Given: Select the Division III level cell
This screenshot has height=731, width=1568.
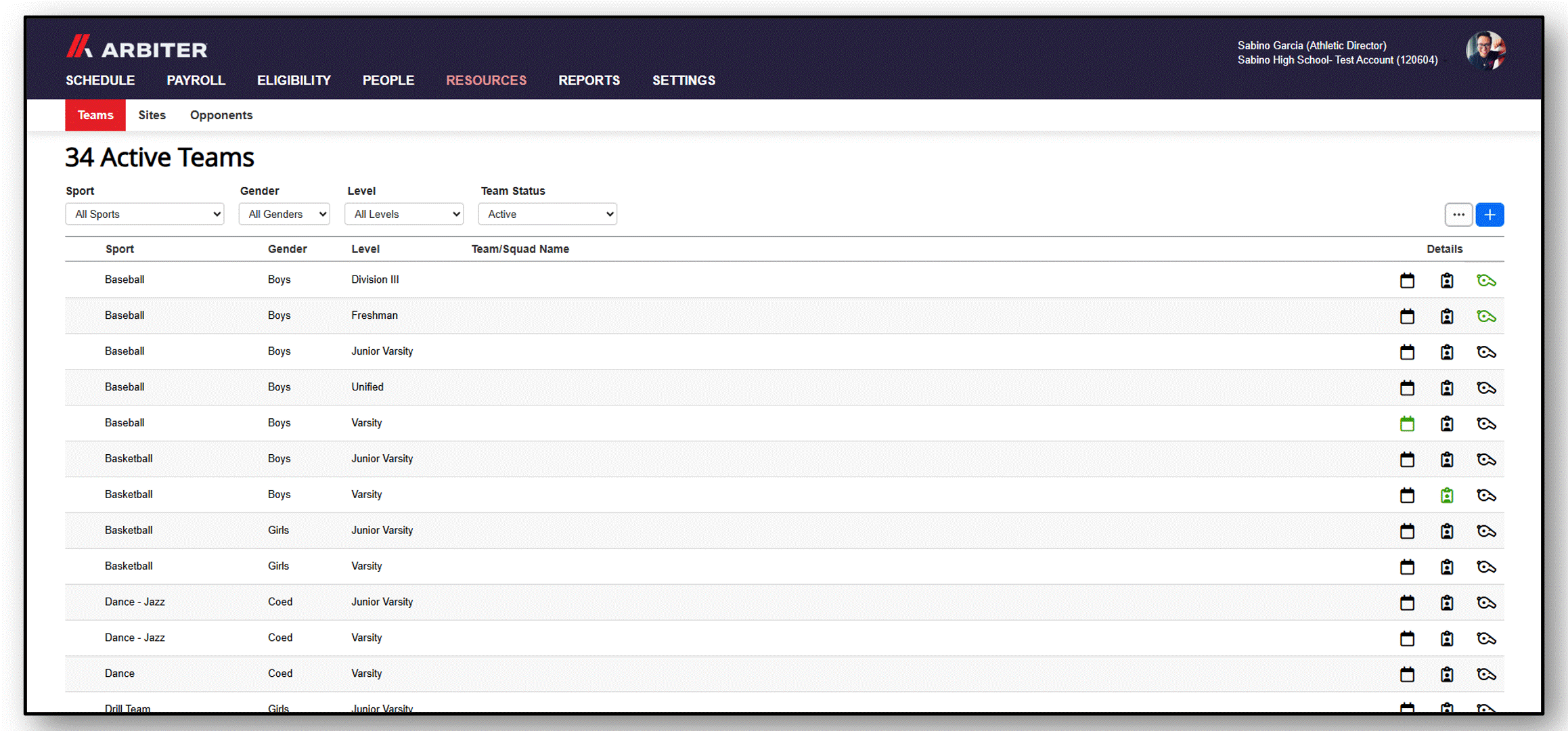Looking at the screenshot, I should point(375,280).
